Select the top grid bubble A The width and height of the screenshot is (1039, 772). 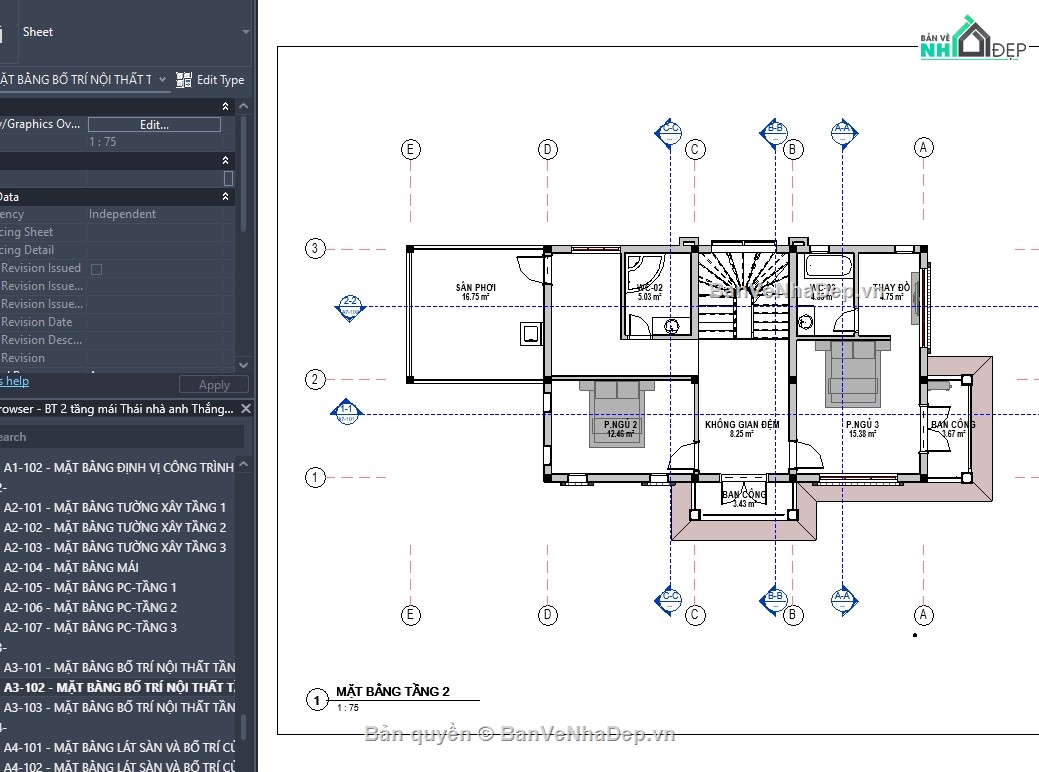924,147
